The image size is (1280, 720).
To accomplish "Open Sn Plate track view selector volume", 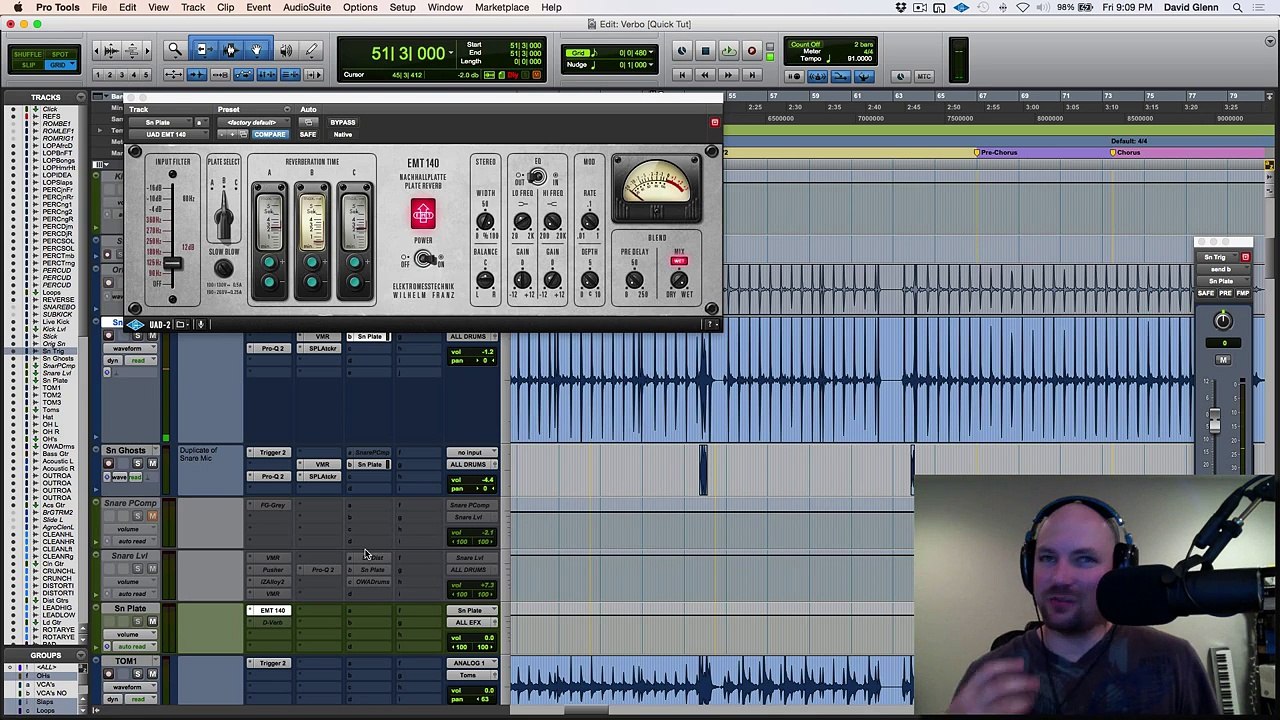I will [x=129, y=634].
